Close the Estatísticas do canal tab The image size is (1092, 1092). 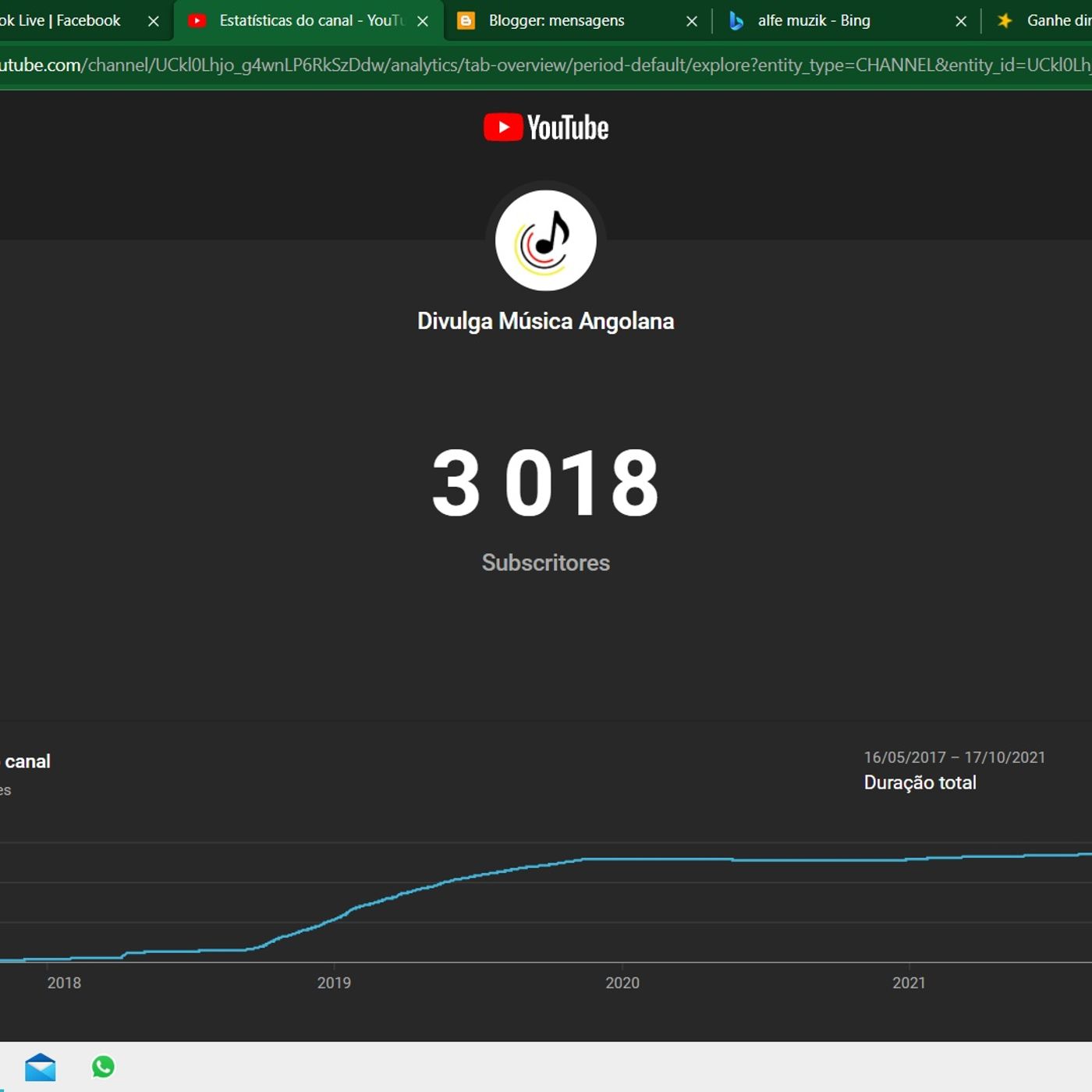423,21
